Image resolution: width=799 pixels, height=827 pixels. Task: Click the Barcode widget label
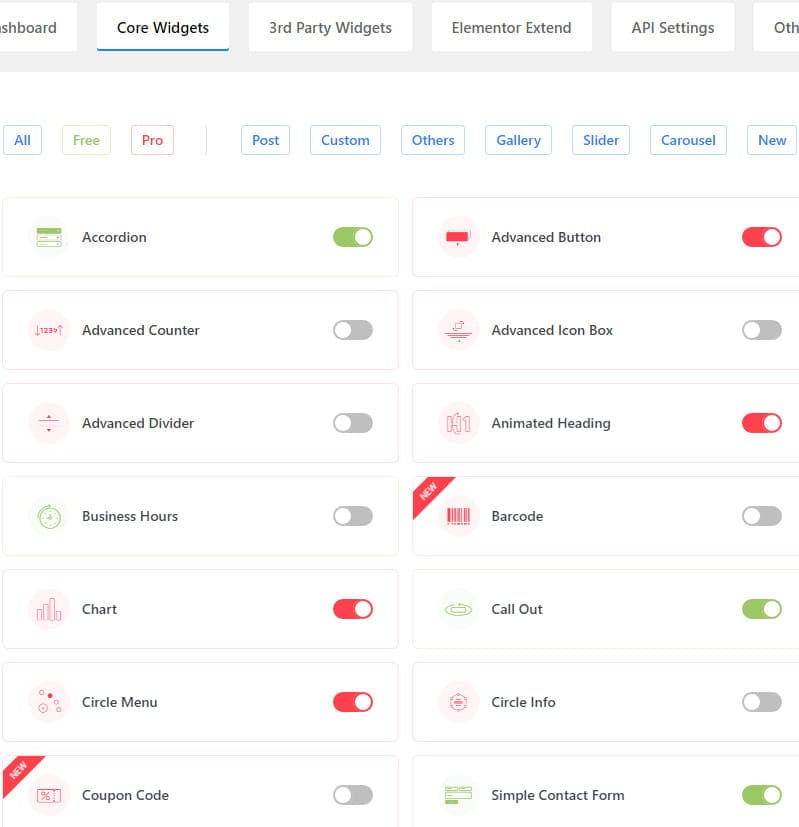[517, 516]
